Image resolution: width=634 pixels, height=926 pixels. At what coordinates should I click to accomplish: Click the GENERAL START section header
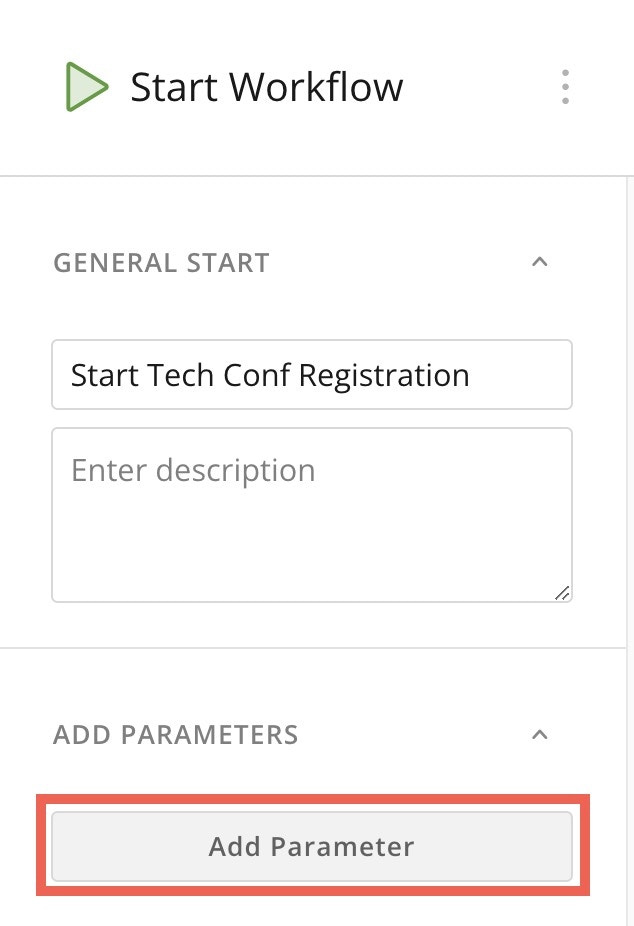(161, 263)
